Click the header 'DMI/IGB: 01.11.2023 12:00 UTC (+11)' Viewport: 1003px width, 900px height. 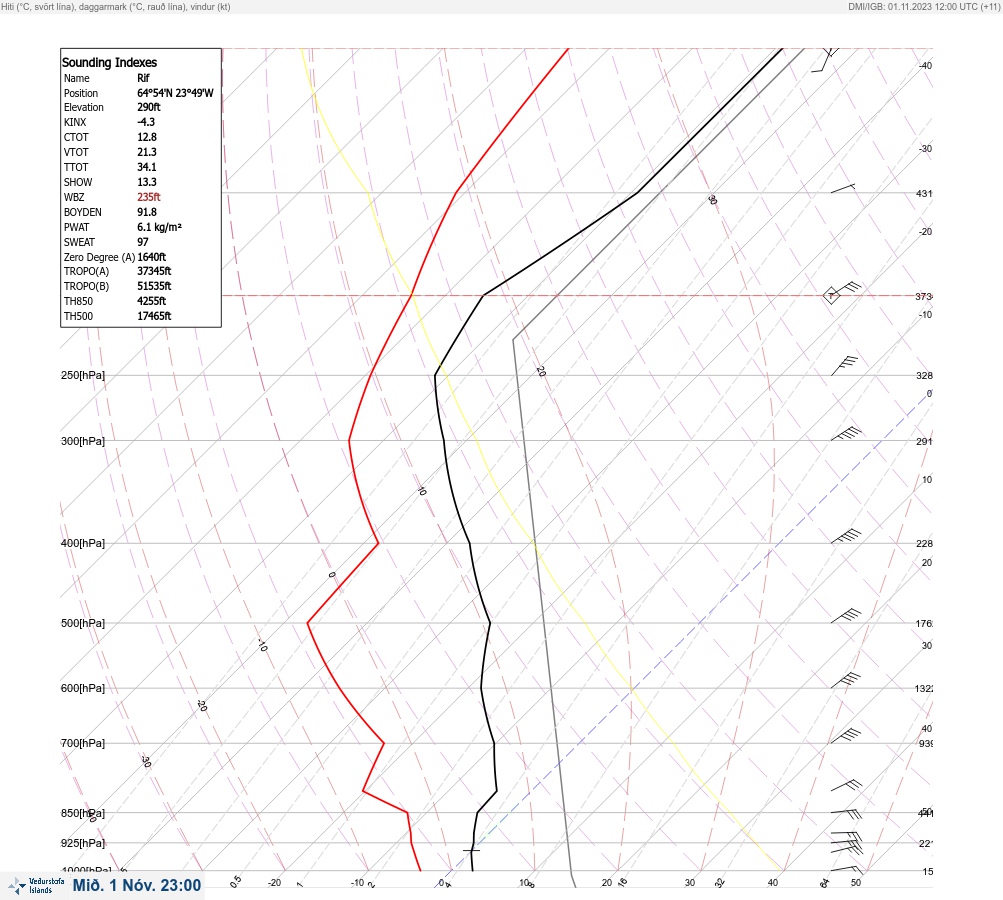(x=924, y=6)
